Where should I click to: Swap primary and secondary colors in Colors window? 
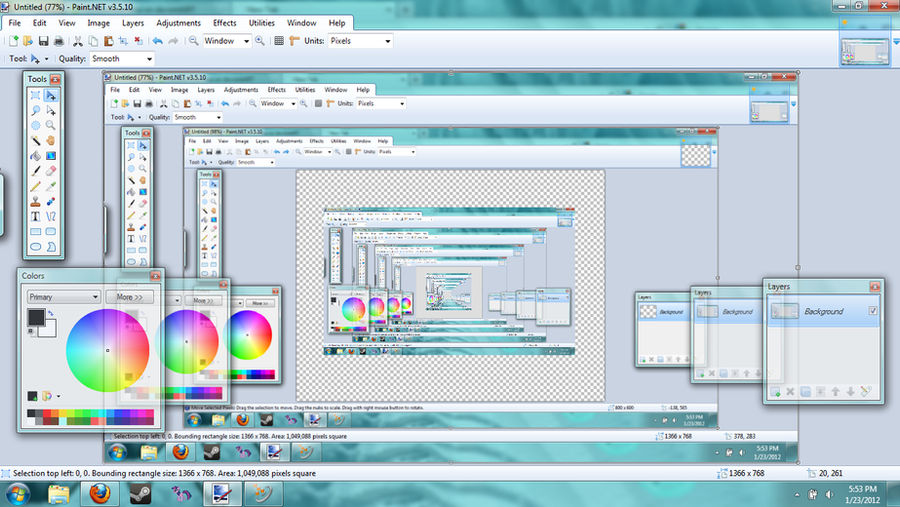[x=51, y=313]
